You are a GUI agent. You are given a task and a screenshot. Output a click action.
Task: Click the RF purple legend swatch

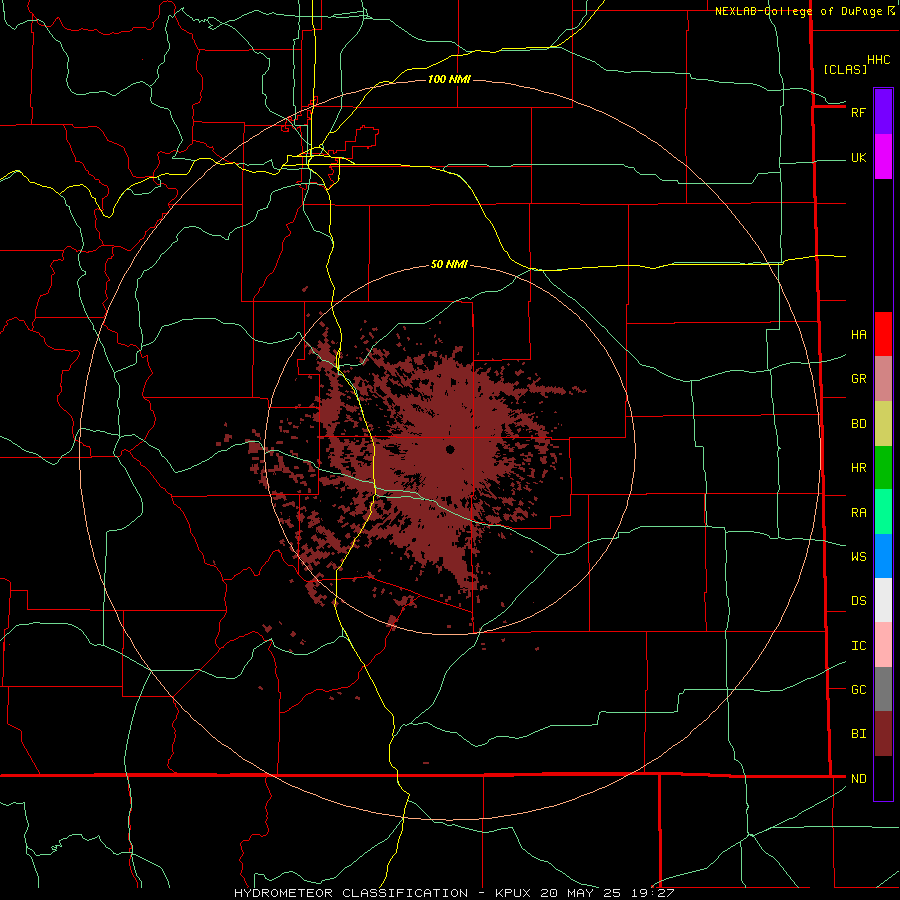coord(883,112)
